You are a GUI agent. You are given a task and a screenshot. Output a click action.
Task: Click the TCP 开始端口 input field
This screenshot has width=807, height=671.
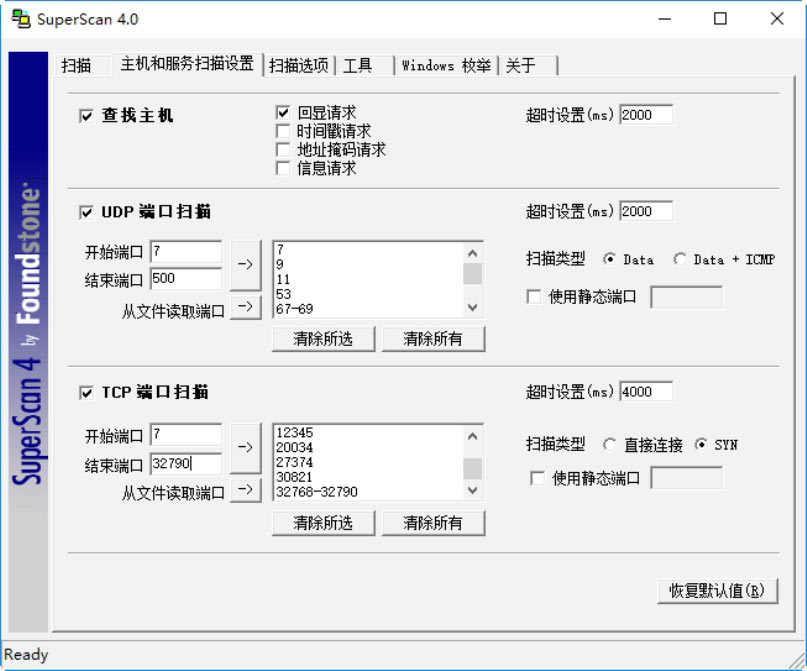click(186, 435)
